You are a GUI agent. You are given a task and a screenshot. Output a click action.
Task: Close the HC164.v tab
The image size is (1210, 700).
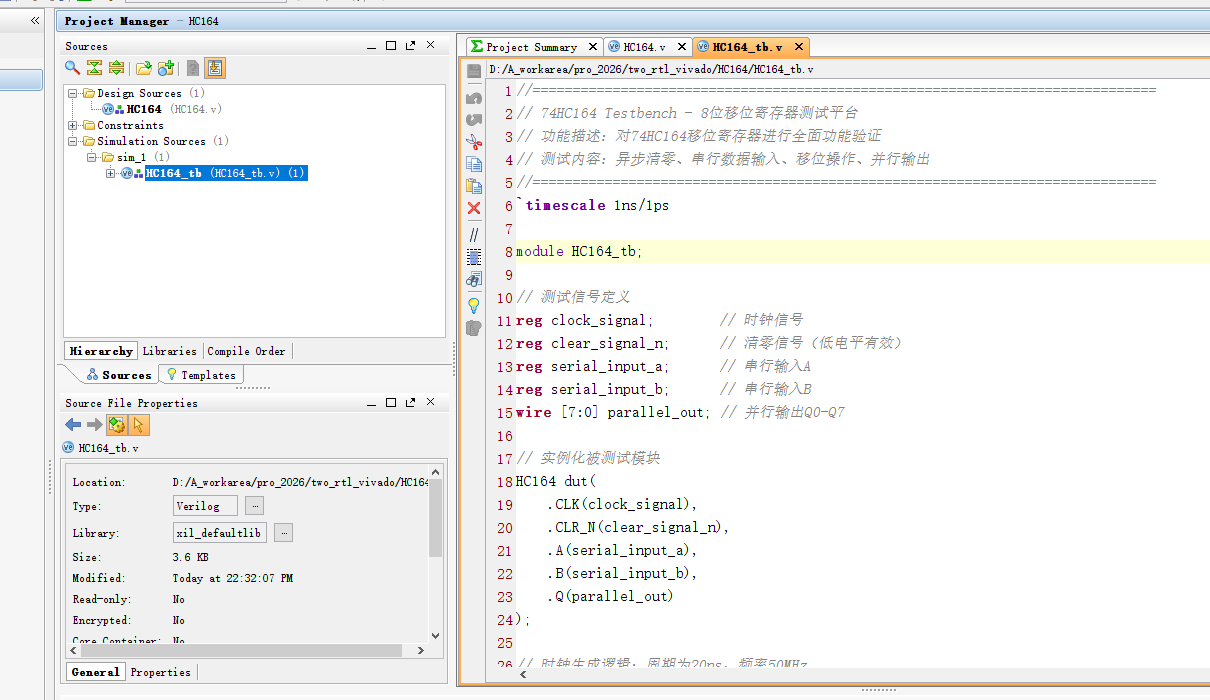pyautogui.click(x=682, y=47)
